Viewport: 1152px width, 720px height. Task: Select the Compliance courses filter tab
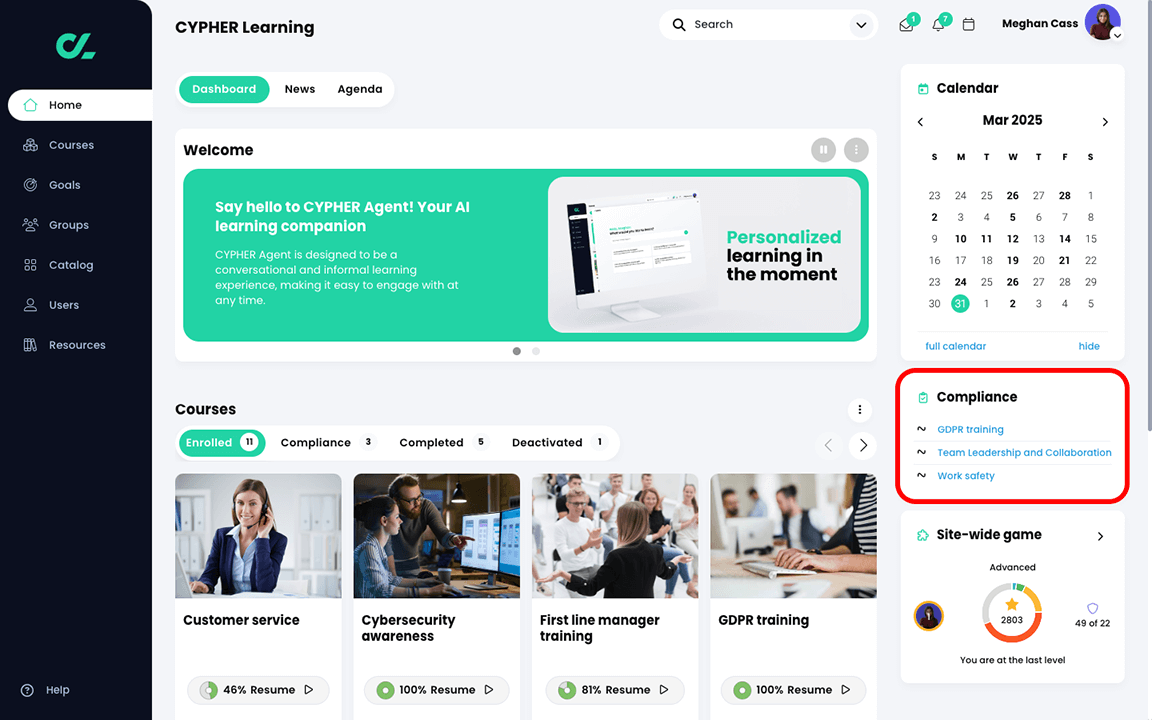pyautogui.click(x=326, y=442)
